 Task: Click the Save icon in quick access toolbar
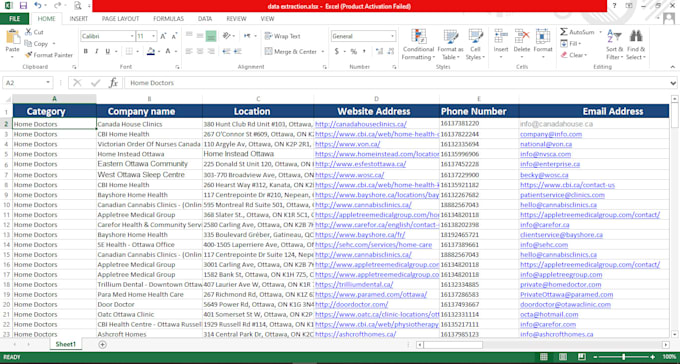pos(23,6)
